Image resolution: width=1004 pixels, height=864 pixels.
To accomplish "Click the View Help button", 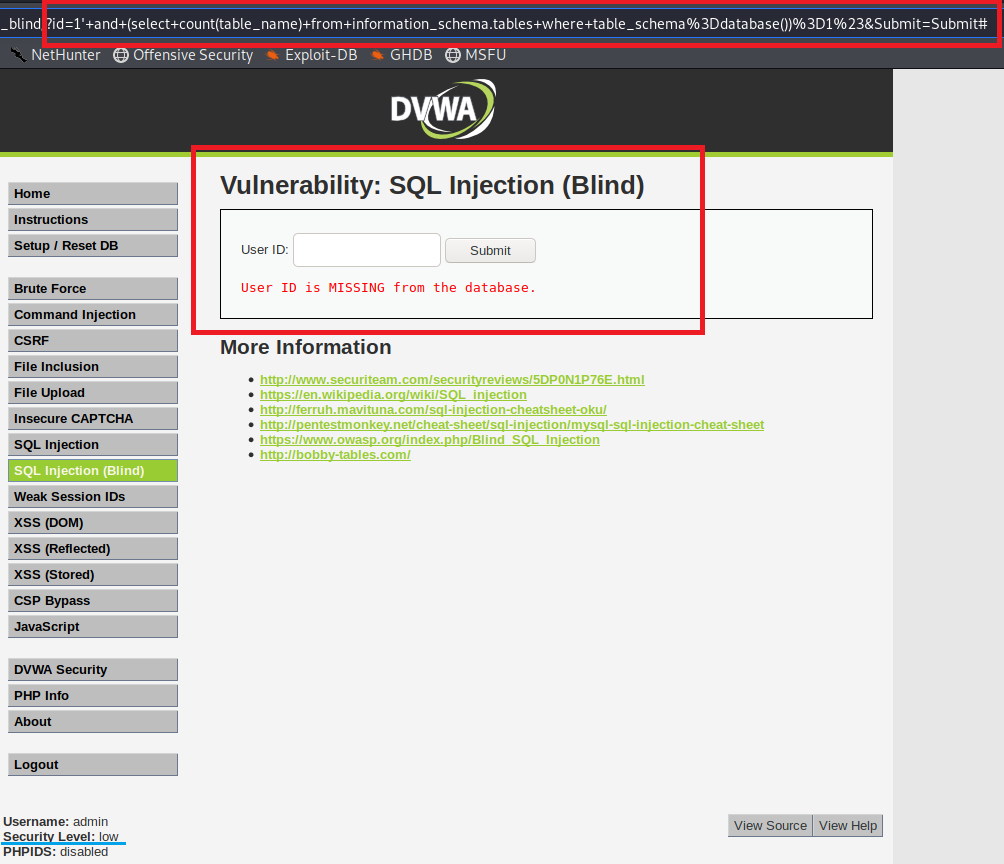I will [x=848, y=826].
